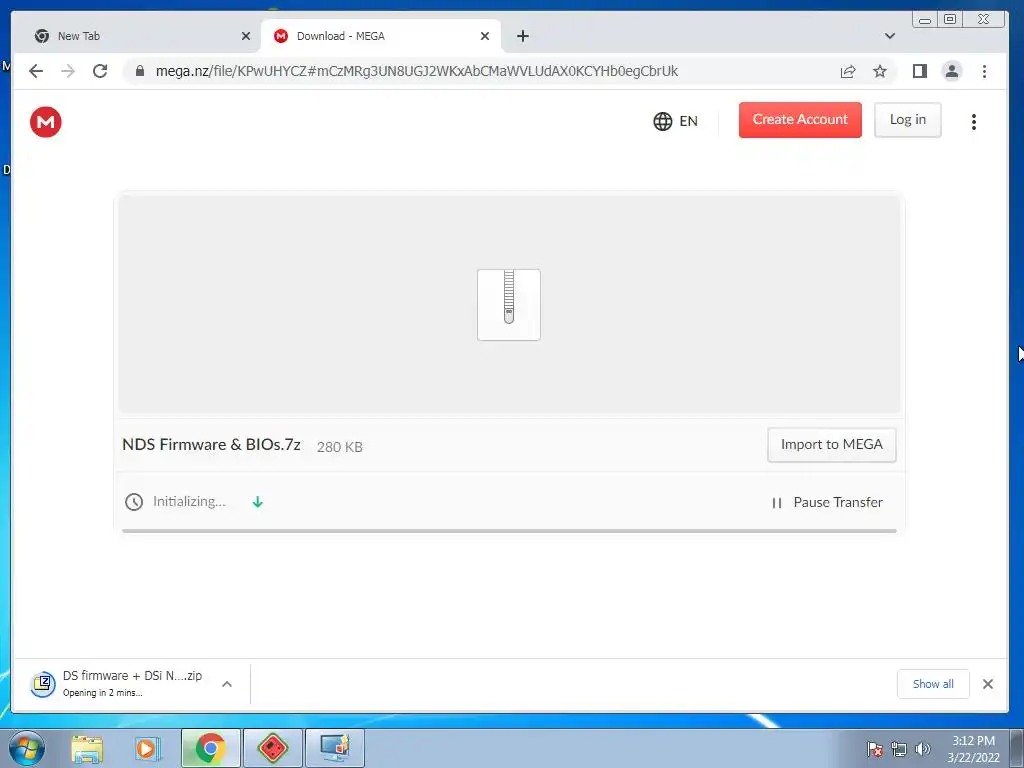
Task: Reload the MEGA page
Action: pos(100,71)
